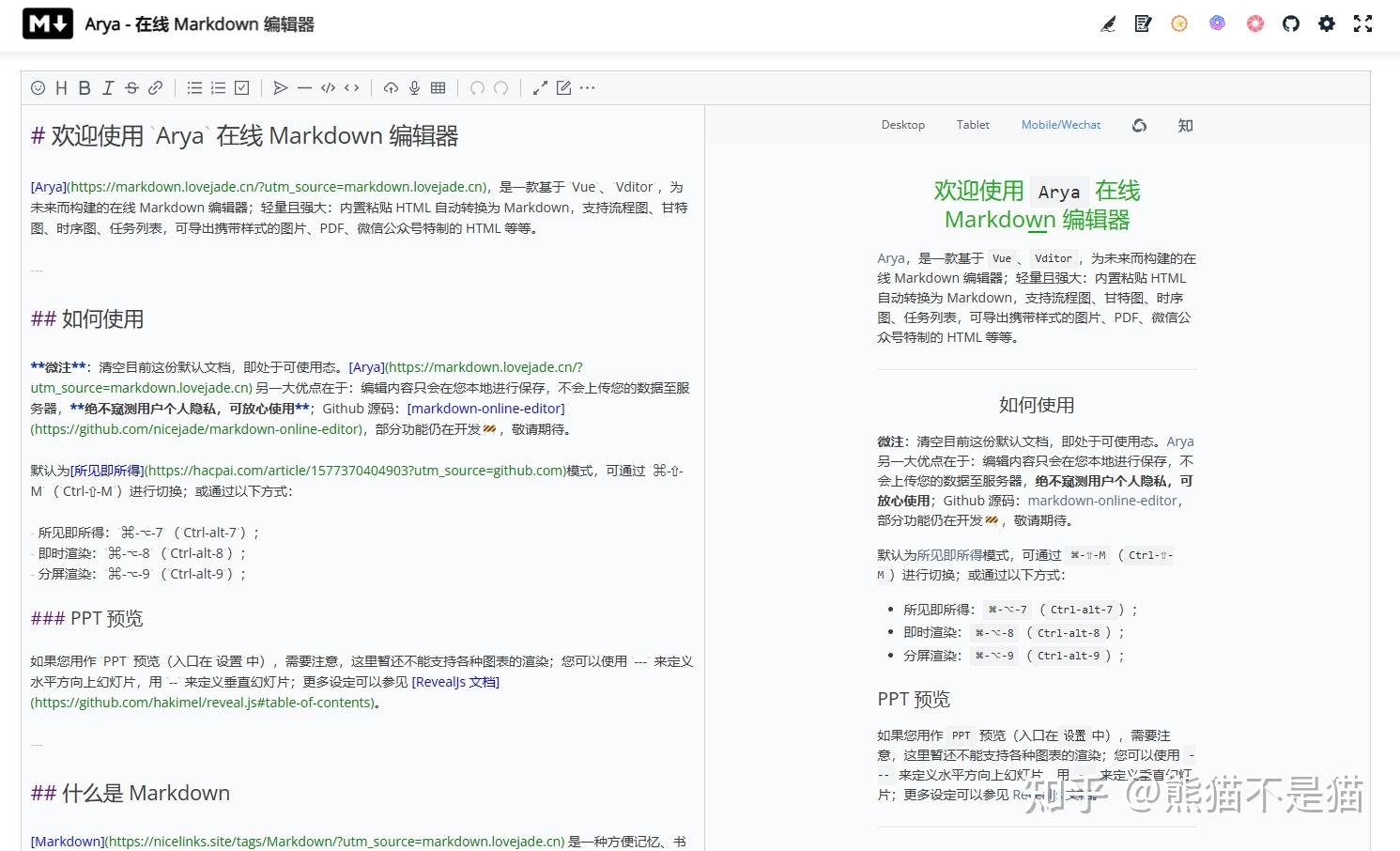Screen dimensions: 1400x851
Task: Toggle italic formatting
Action: point(108,87)
